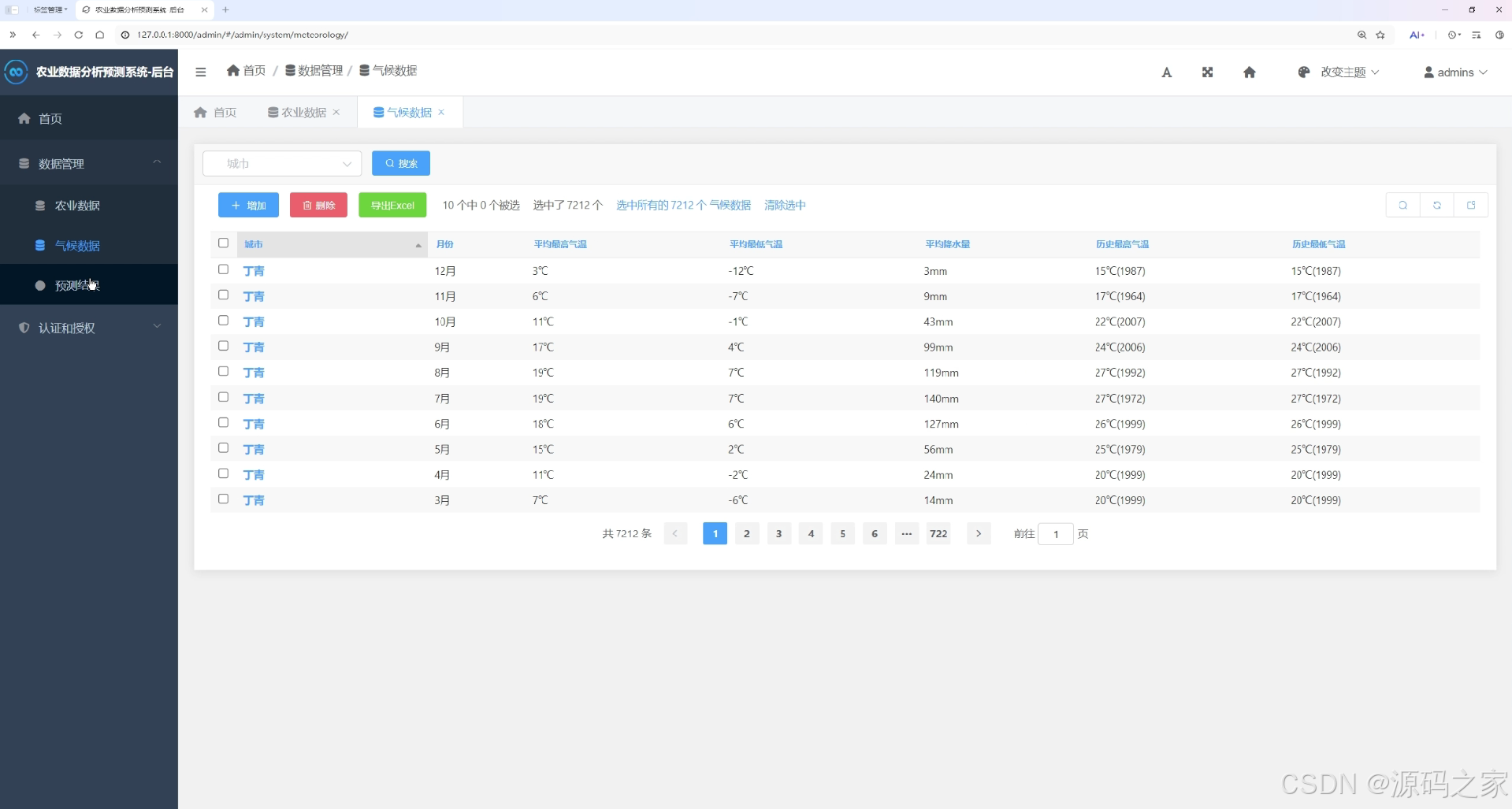Click the table export icon at far right
Viewport: 1512px width, 809px height.
[x=1471, y=205]
